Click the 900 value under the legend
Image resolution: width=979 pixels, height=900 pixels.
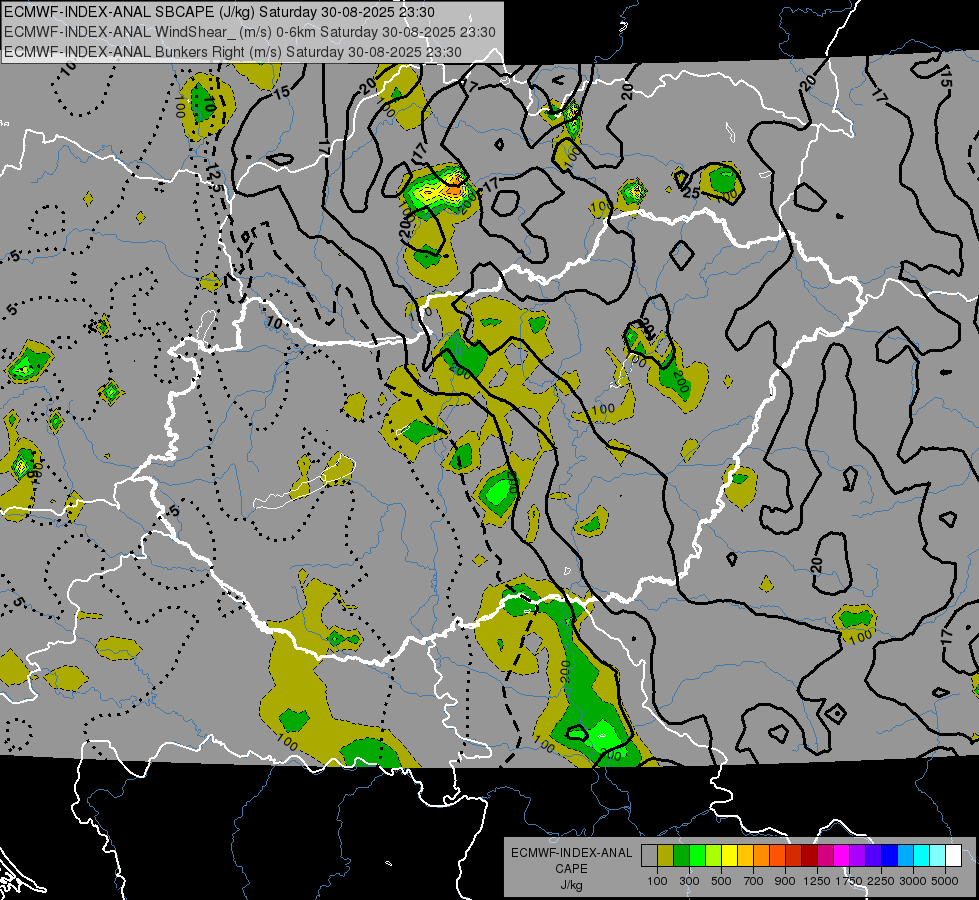pyautogui.click(x=785, y=881)
